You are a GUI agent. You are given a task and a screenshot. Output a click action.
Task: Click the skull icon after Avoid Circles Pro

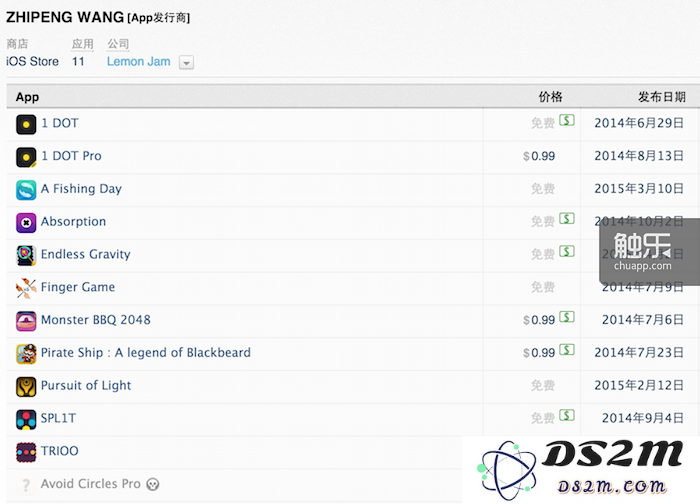point(153,484)
